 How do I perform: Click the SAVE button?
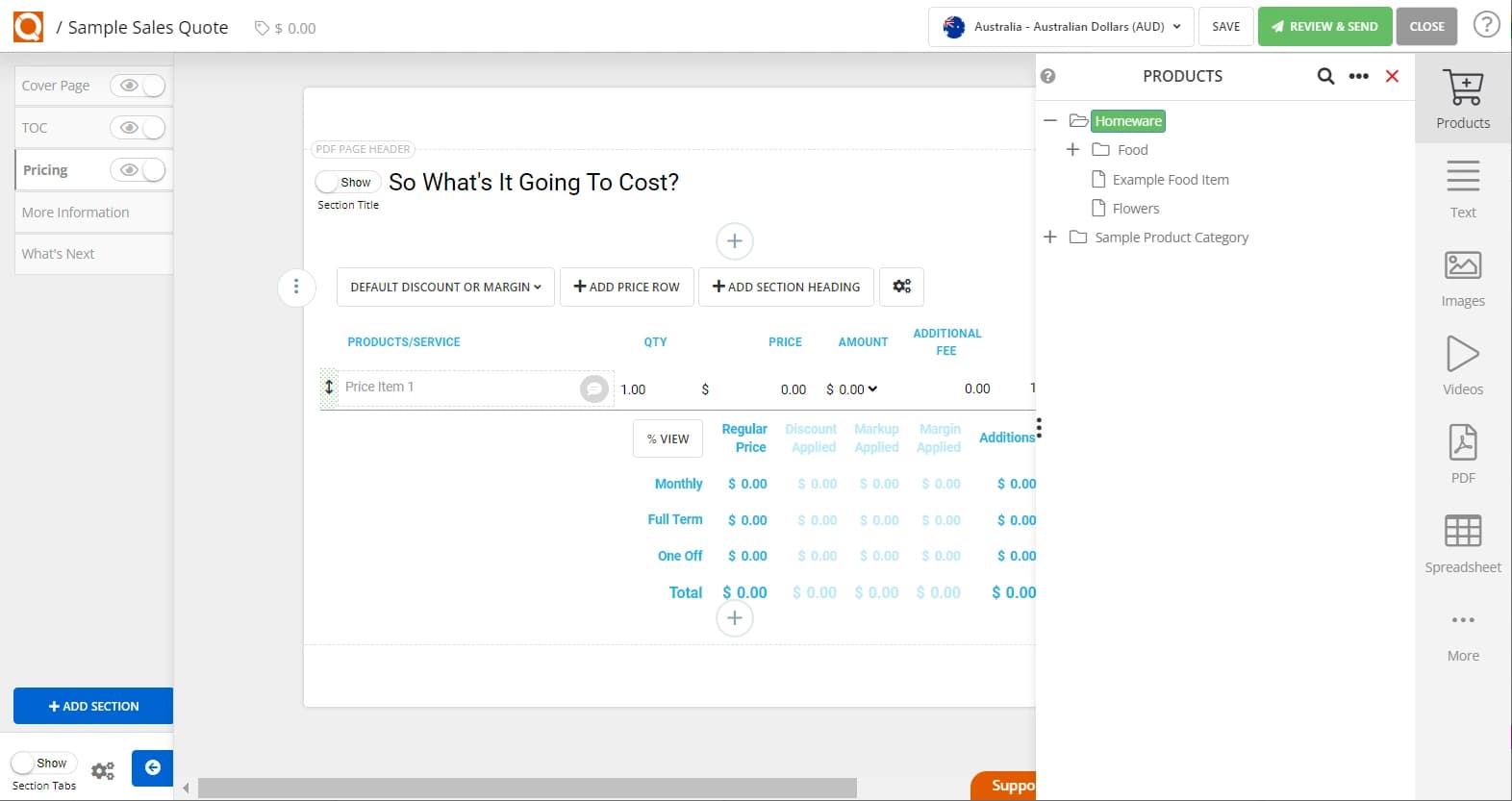pyautogui.click(x=1225, y=27)
